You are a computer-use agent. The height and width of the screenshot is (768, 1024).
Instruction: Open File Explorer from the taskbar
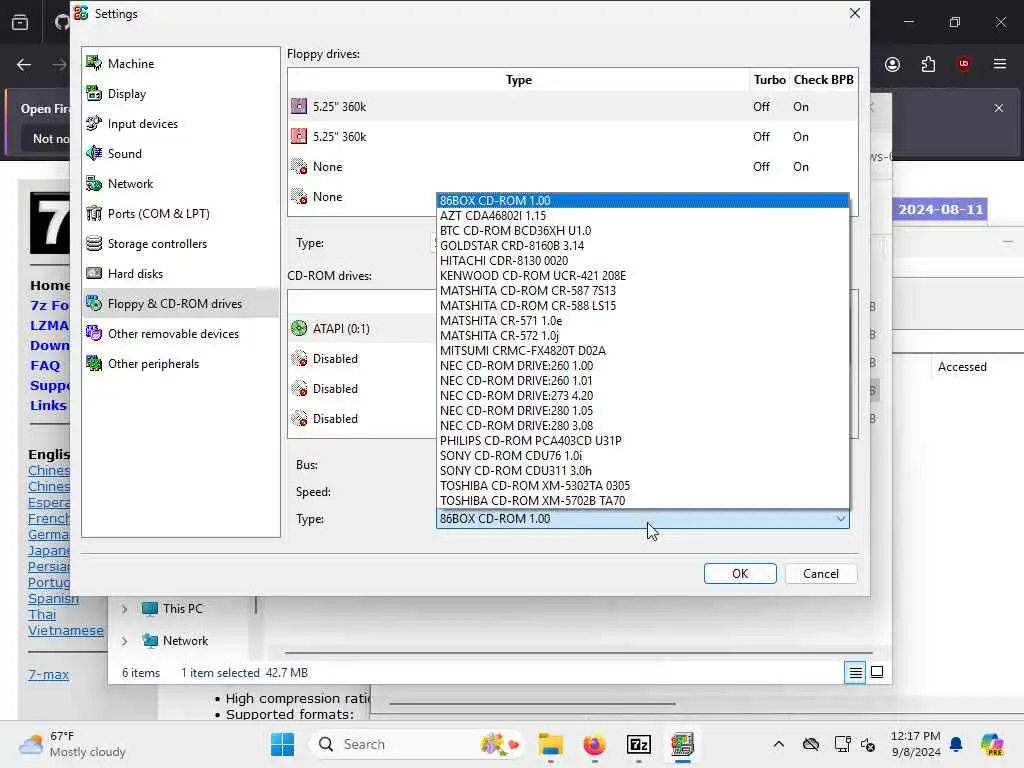click(551, 744)
